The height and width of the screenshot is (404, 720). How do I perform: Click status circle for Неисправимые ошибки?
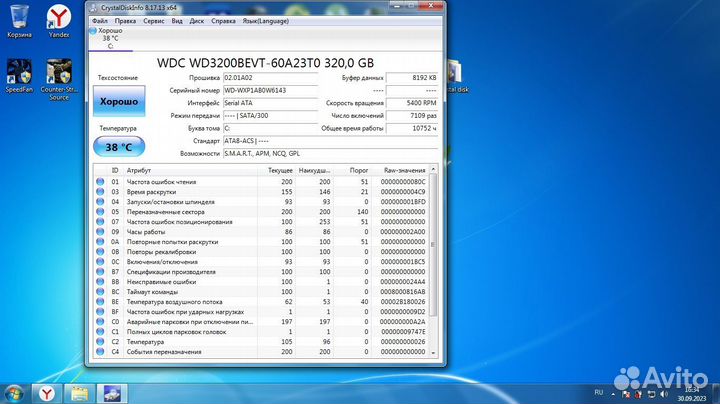tap(100, 282)
